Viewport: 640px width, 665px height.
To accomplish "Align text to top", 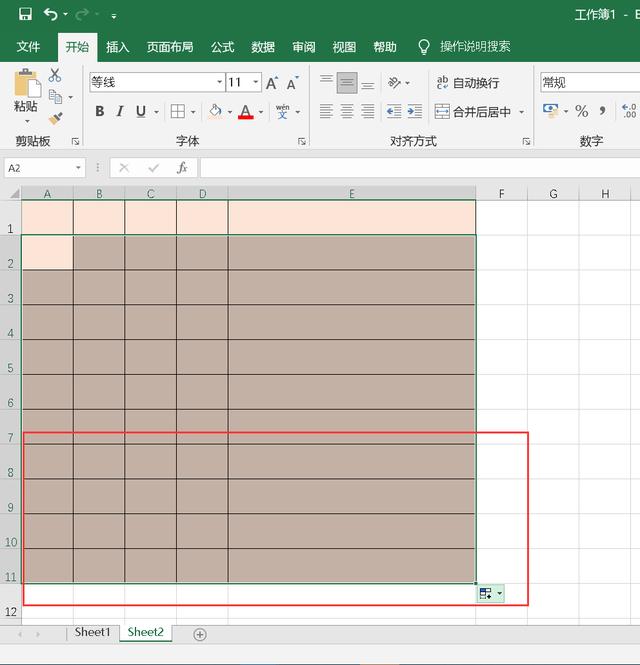I will (x=326, y=81).
